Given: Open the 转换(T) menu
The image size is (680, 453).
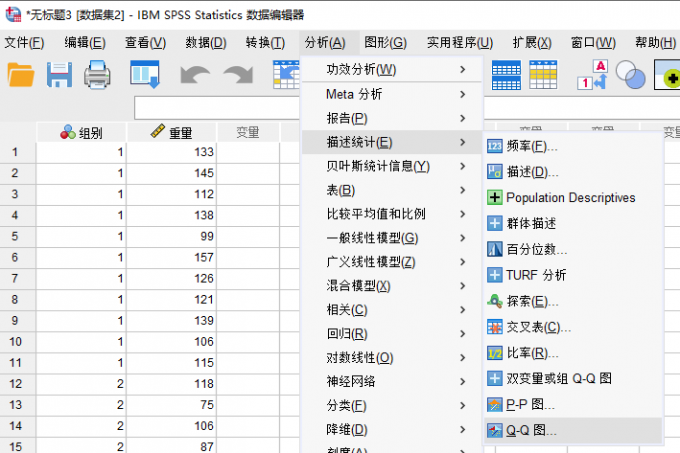Looking at the screenshot, I should pyautogui.click(x=265, y=42).
